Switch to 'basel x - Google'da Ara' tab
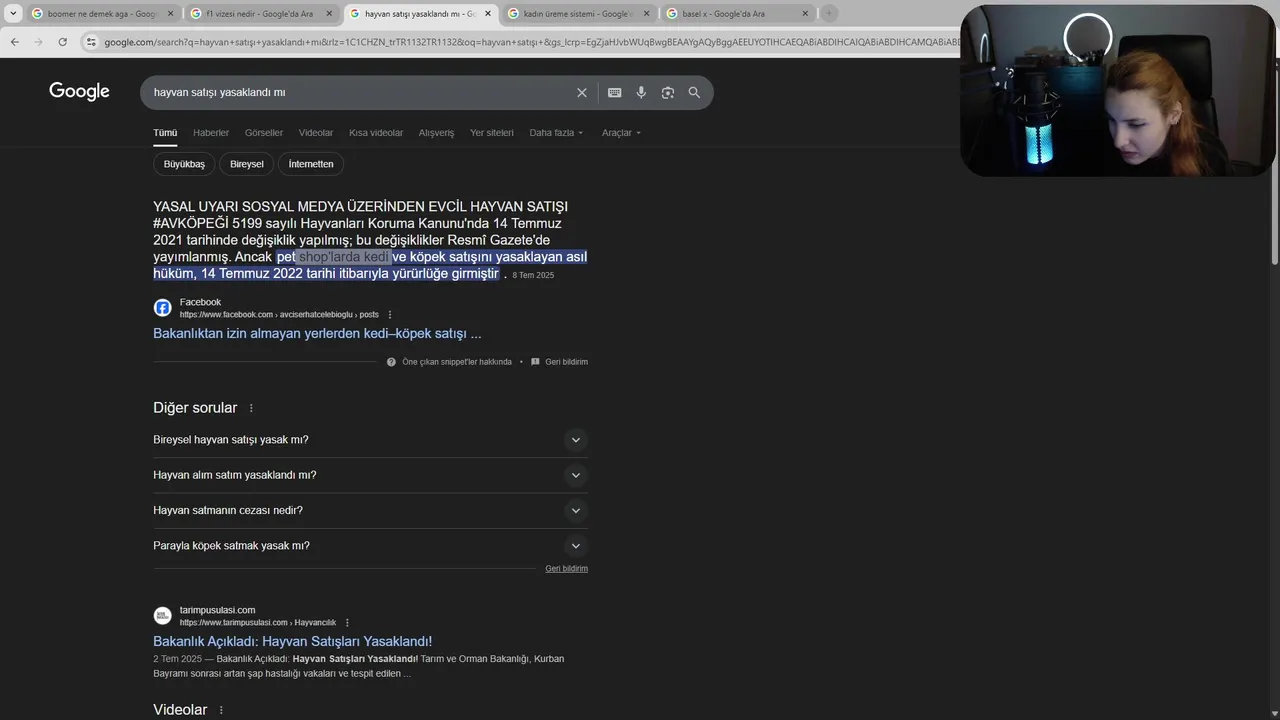Image resolution: width=1280 pixels, height=720 pixels. pyautogui.click(x=737, y=14)
